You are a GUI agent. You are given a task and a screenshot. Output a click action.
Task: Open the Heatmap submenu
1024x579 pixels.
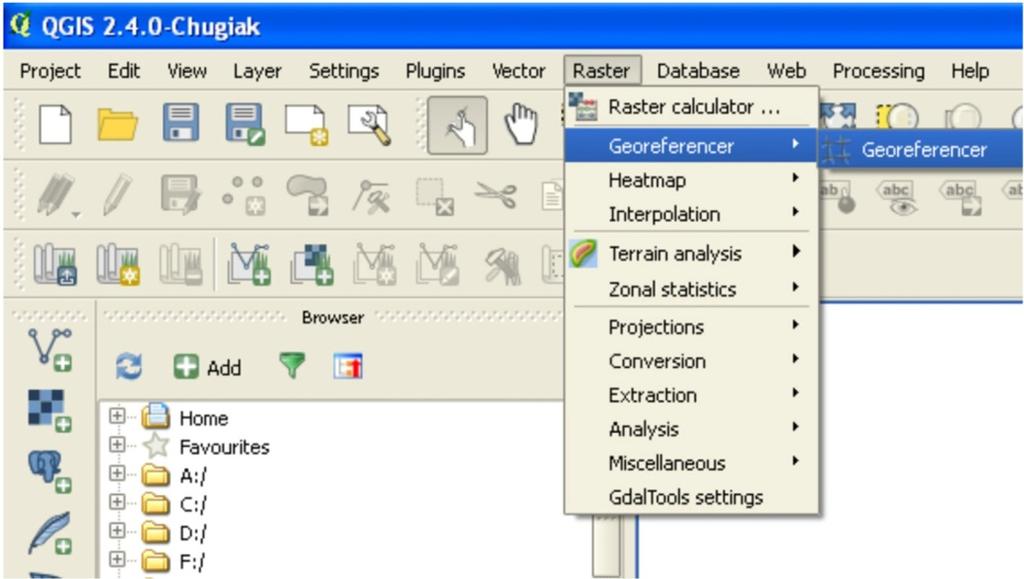(x=692, y=180)
